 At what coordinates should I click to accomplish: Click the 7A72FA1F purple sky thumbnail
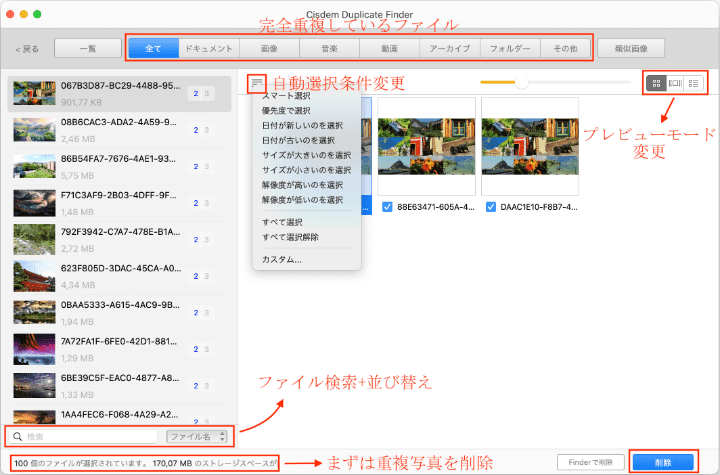click(x=34, y=349)
